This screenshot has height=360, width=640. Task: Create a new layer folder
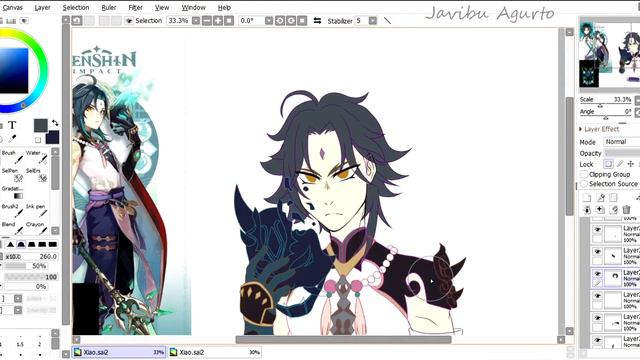click(613, 198)
